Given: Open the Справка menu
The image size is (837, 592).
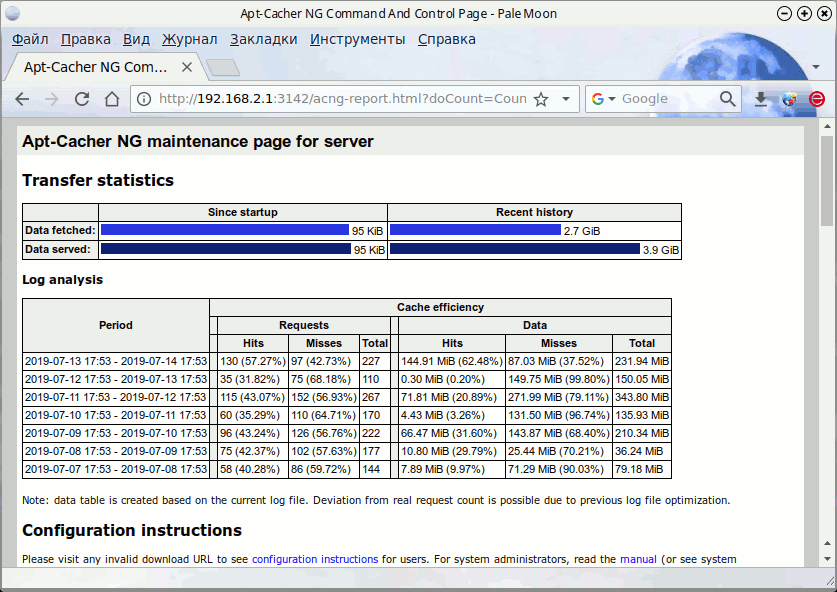Looking at the screenshot, I should pos(446,39).
